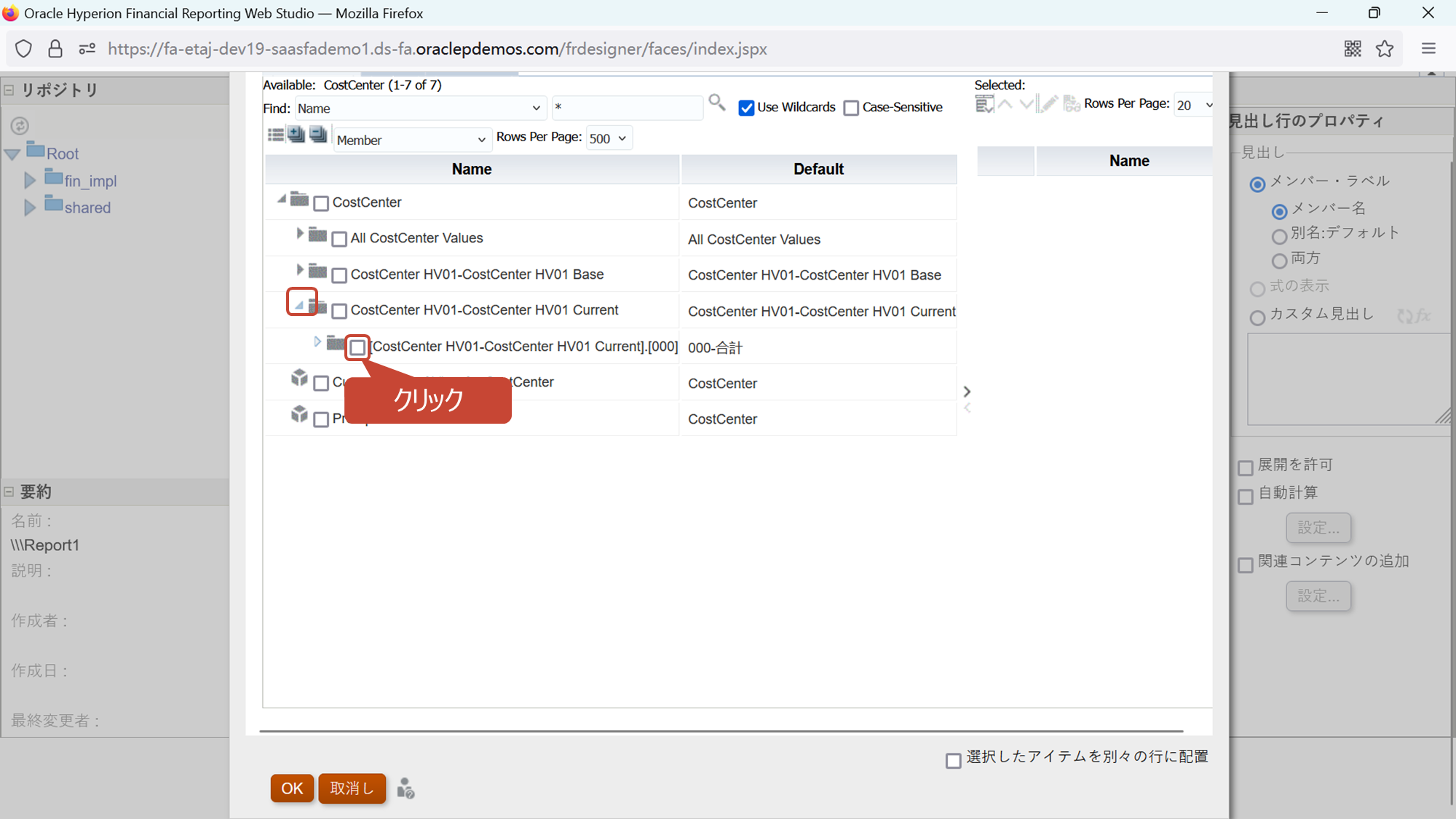Click the wildcard search text field
This screenshot has height=819, width=1456.
(626, 108)
